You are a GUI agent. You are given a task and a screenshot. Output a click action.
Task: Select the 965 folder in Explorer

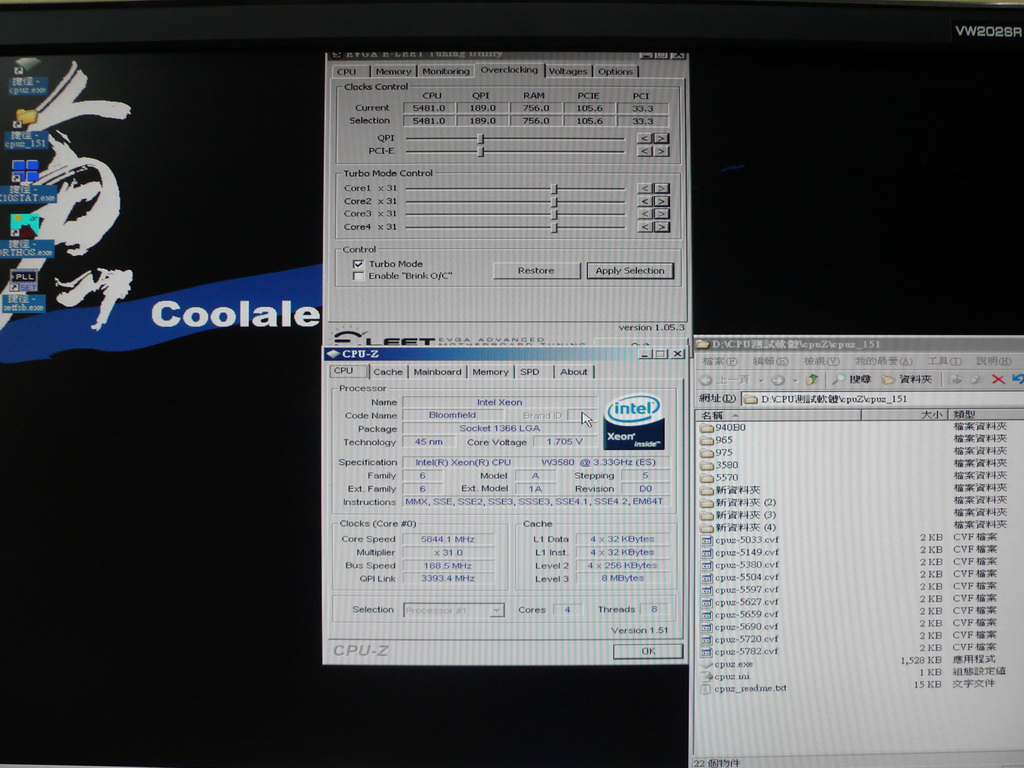pyautogui.click(x=716, y=440)
